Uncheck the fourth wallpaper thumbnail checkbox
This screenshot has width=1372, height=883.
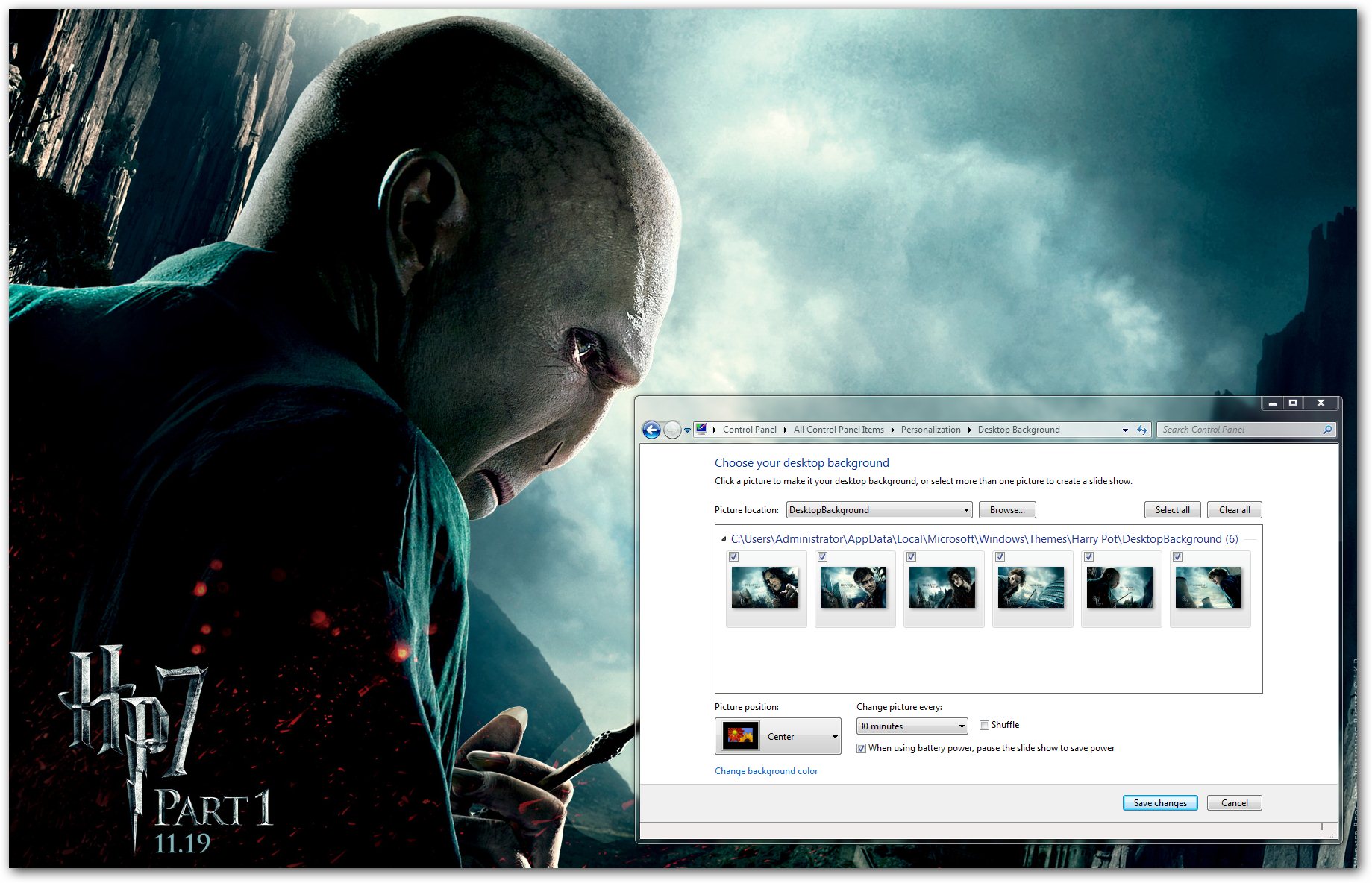tap(1000, 557)
